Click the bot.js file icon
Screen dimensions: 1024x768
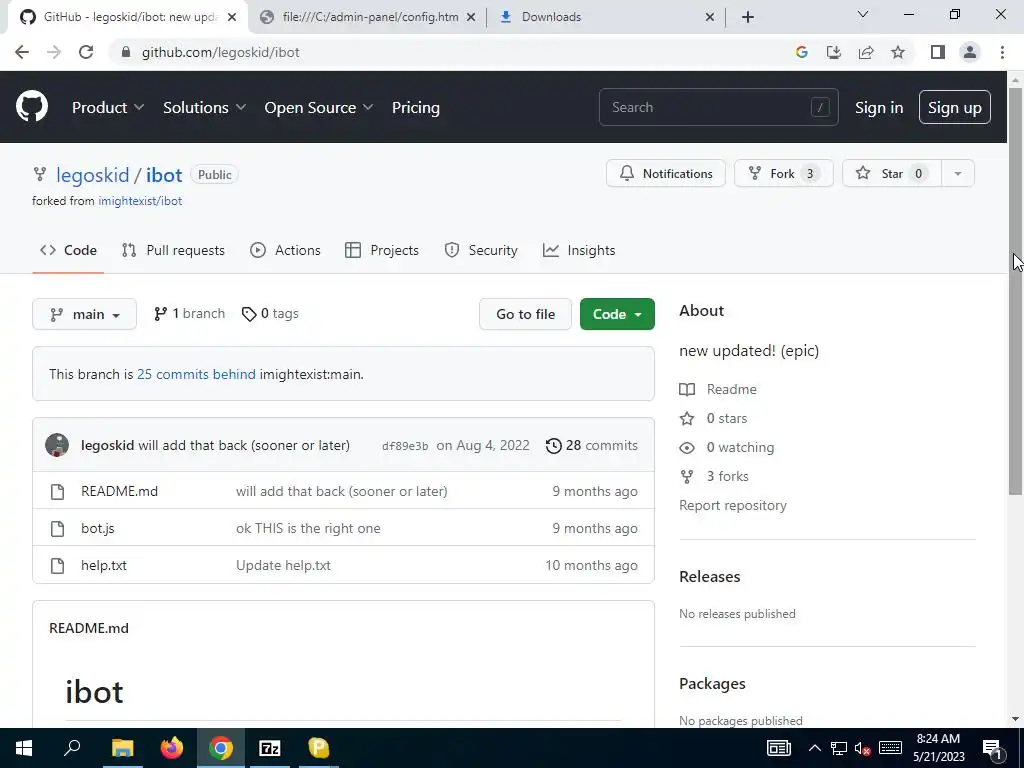[57, 529]
